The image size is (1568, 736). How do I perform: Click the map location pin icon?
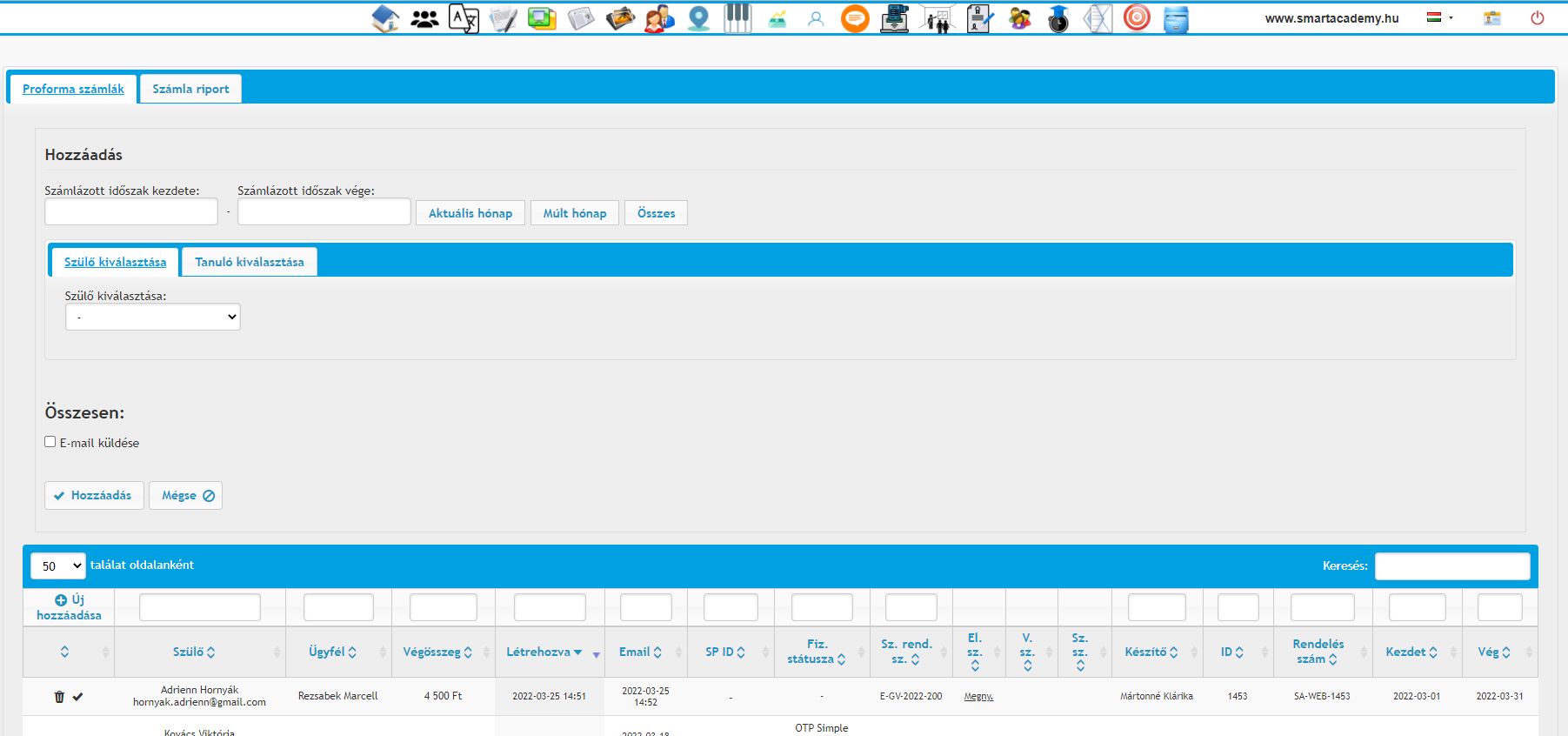pos(698,18)
